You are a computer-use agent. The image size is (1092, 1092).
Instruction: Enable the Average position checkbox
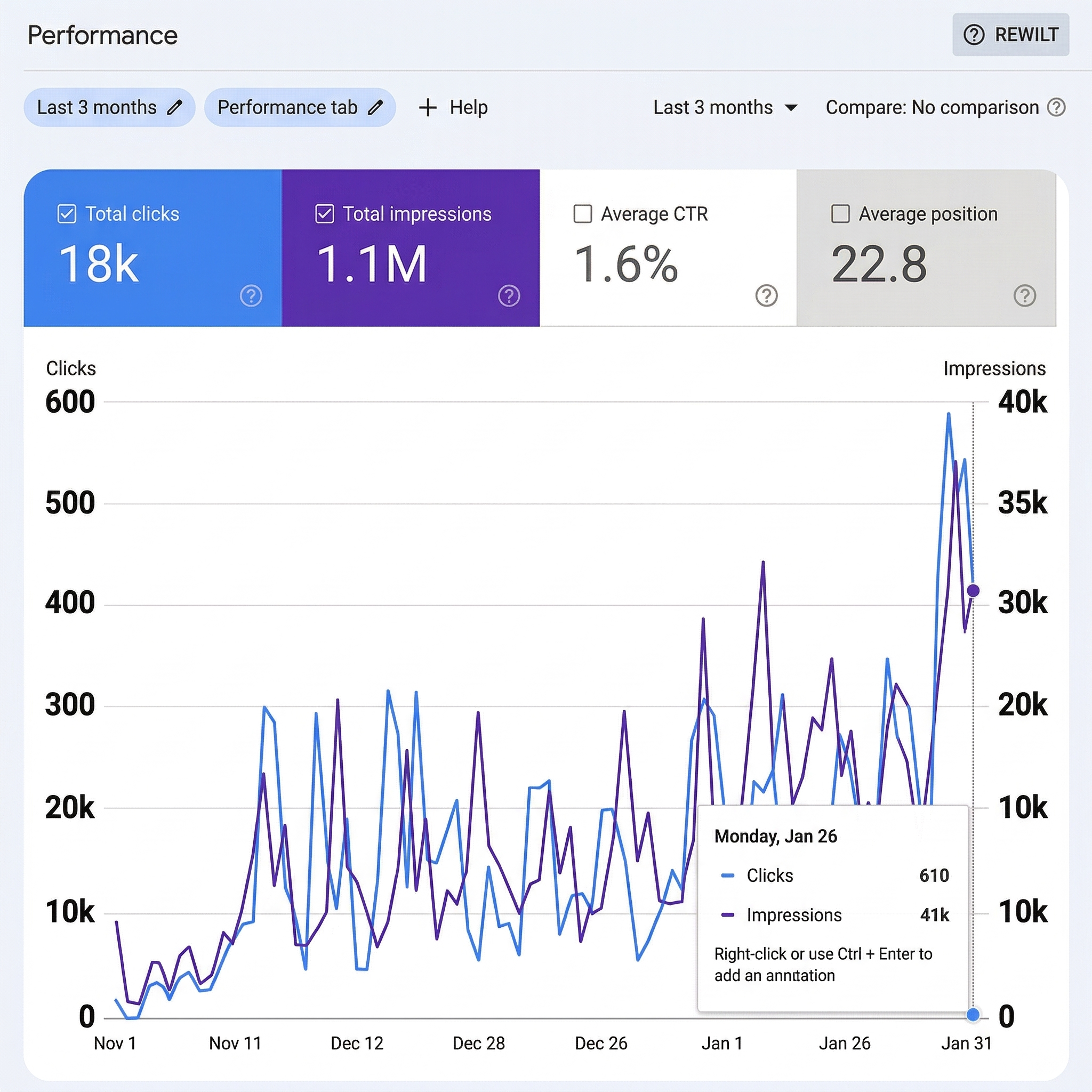click(840, 214)
